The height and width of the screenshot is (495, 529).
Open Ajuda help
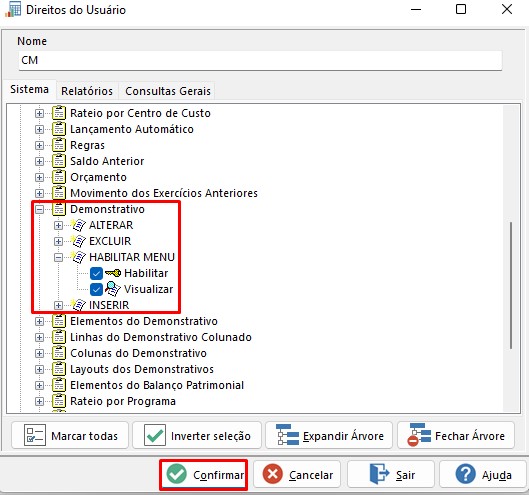(483, 475)
